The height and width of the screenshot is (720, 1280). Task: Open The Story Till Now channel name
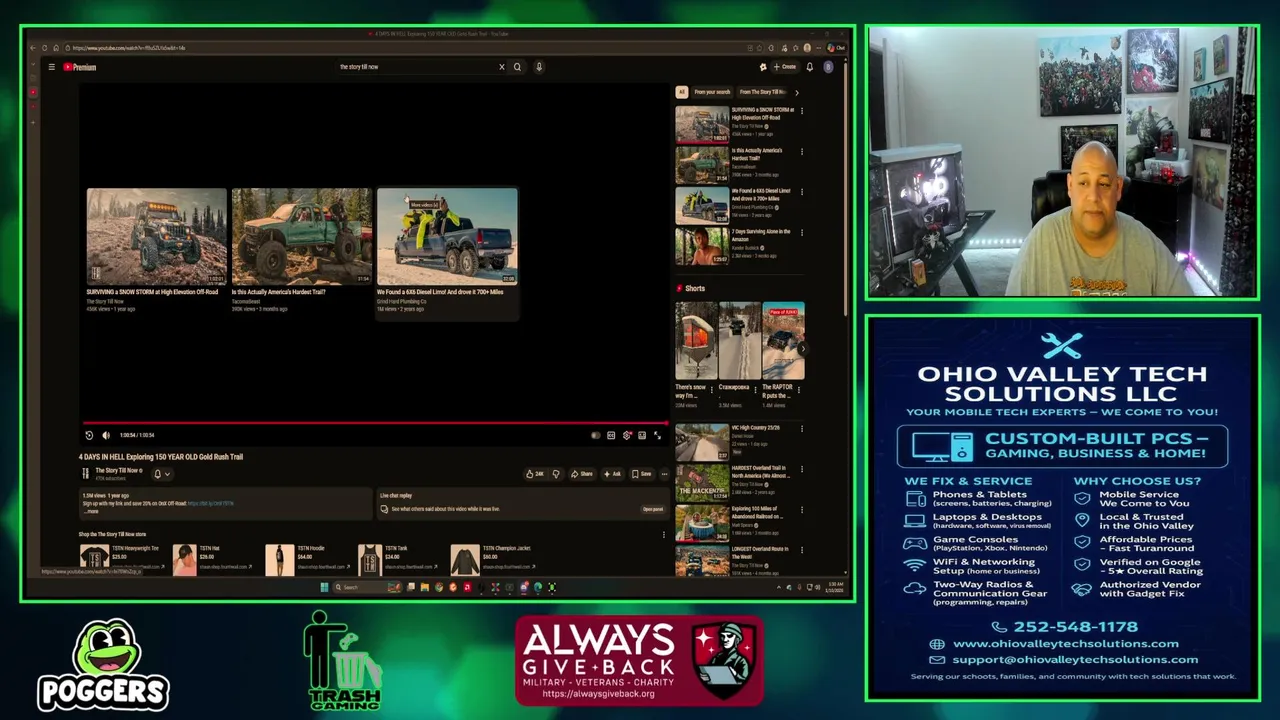(x=118, y=470)
